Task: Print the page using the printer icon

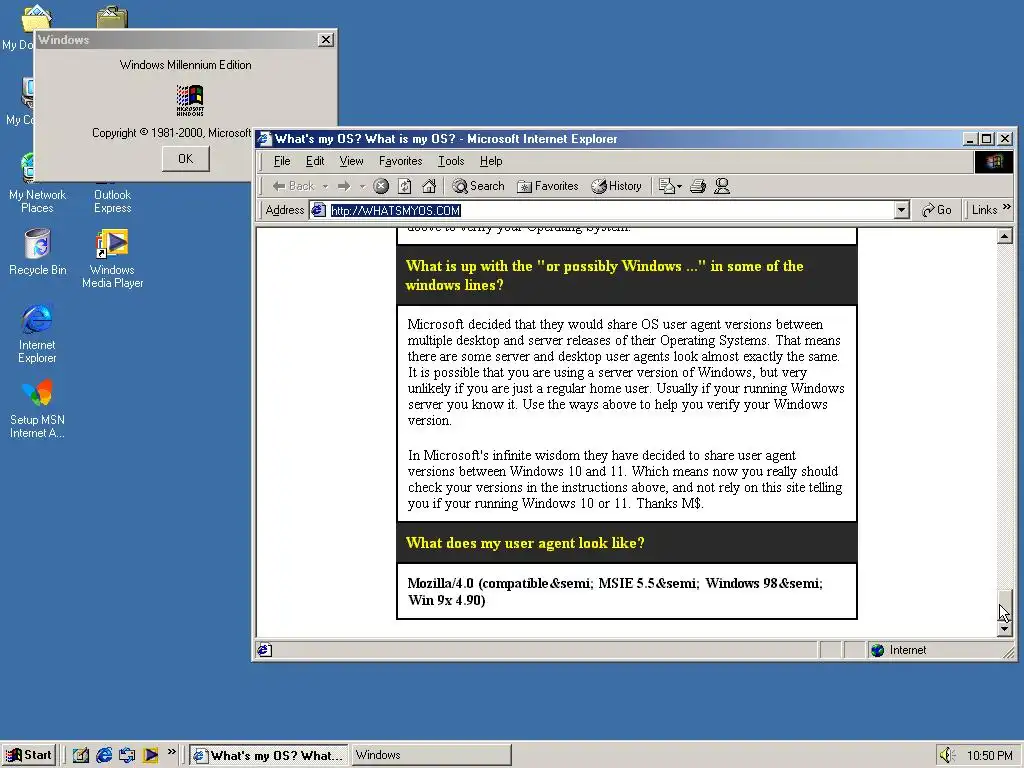Action: (697, 186)
